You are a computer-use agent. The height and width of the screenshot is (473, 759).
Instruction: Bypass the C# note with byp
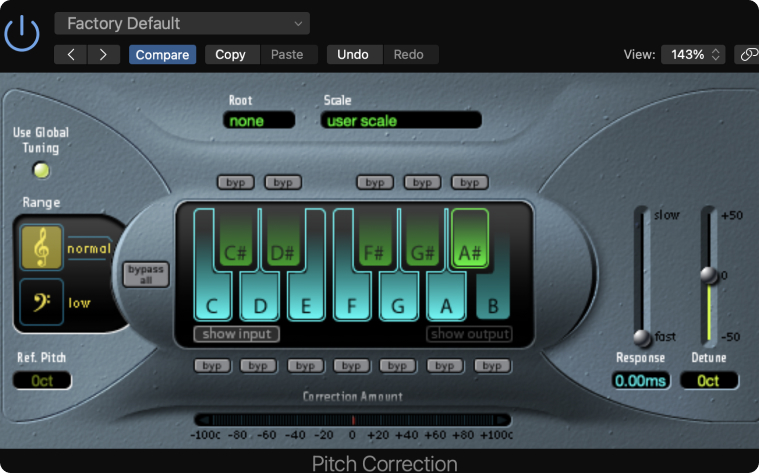236,183
